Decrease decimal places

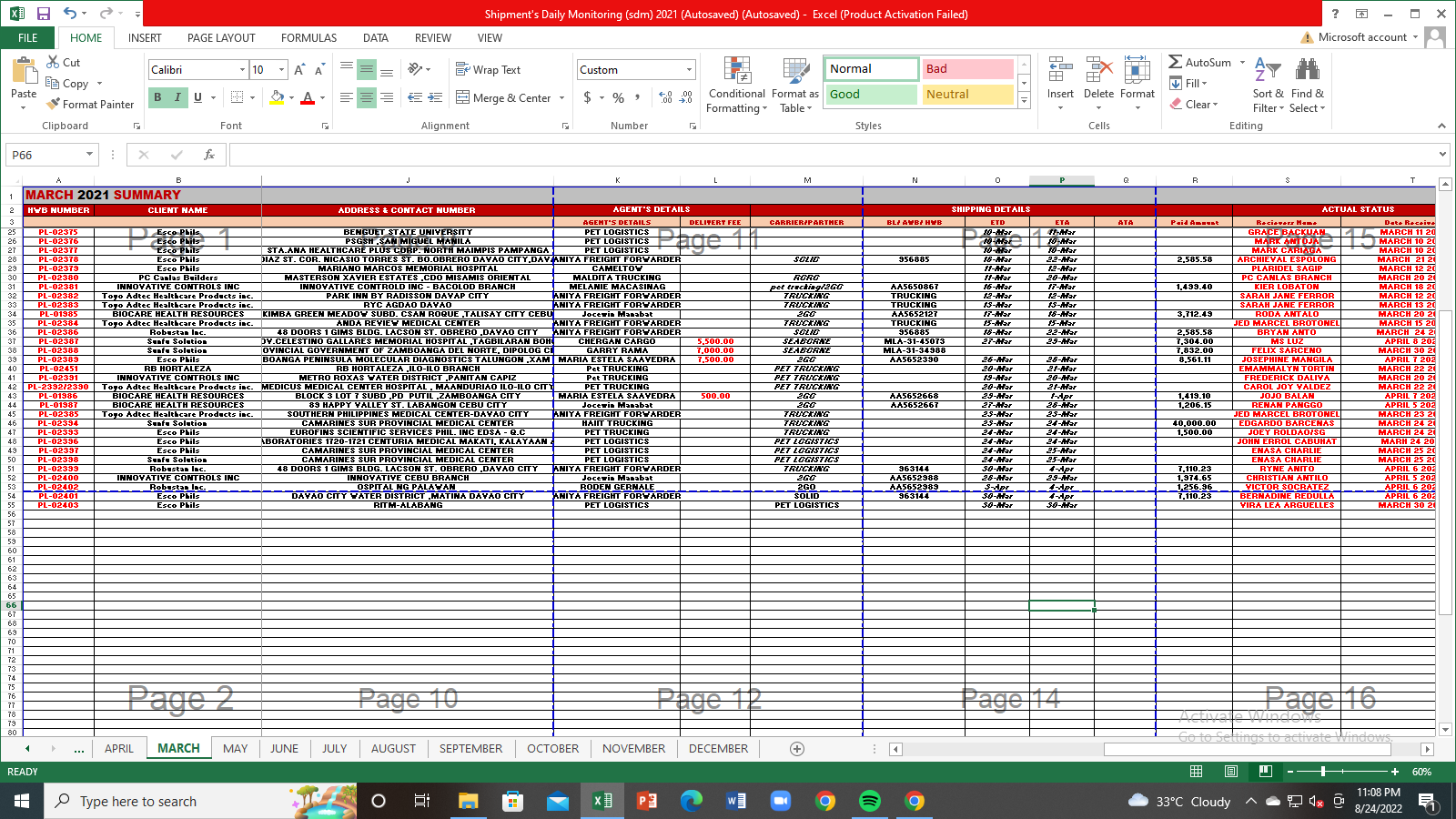tap(686, 97)
